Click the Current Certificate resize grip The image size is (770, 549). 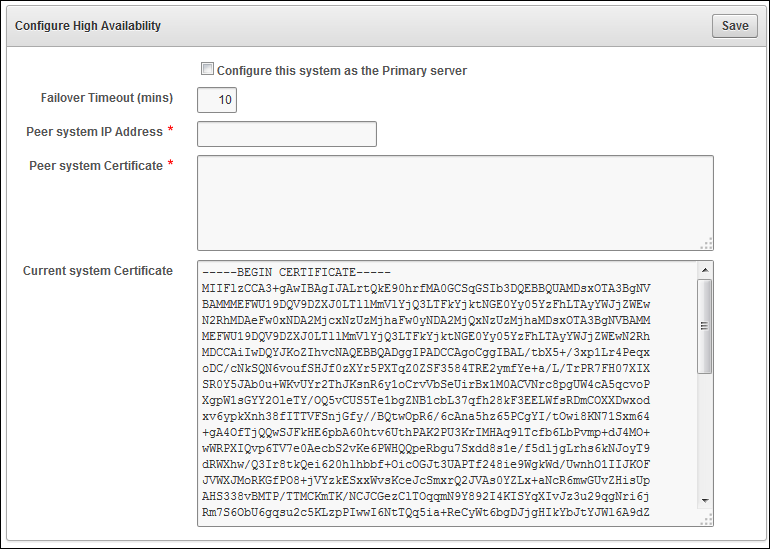point(707,520)
